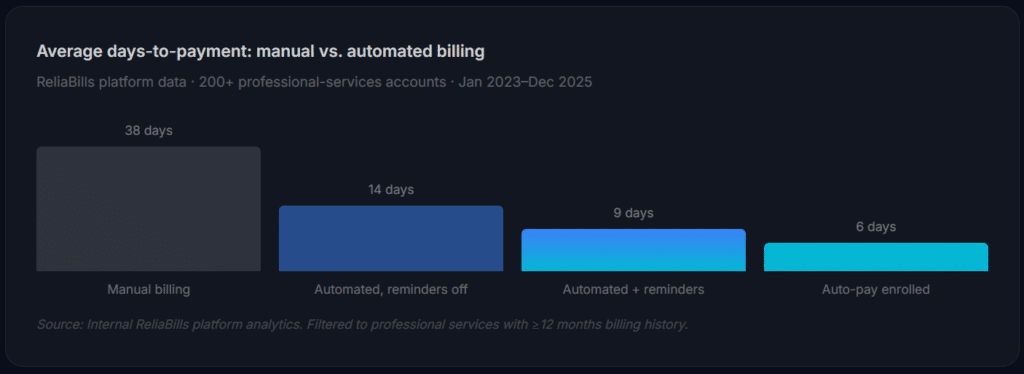Screen dimensions: 1024x374
Task: Click the Manual billing bar
Action: click(148, 209)
